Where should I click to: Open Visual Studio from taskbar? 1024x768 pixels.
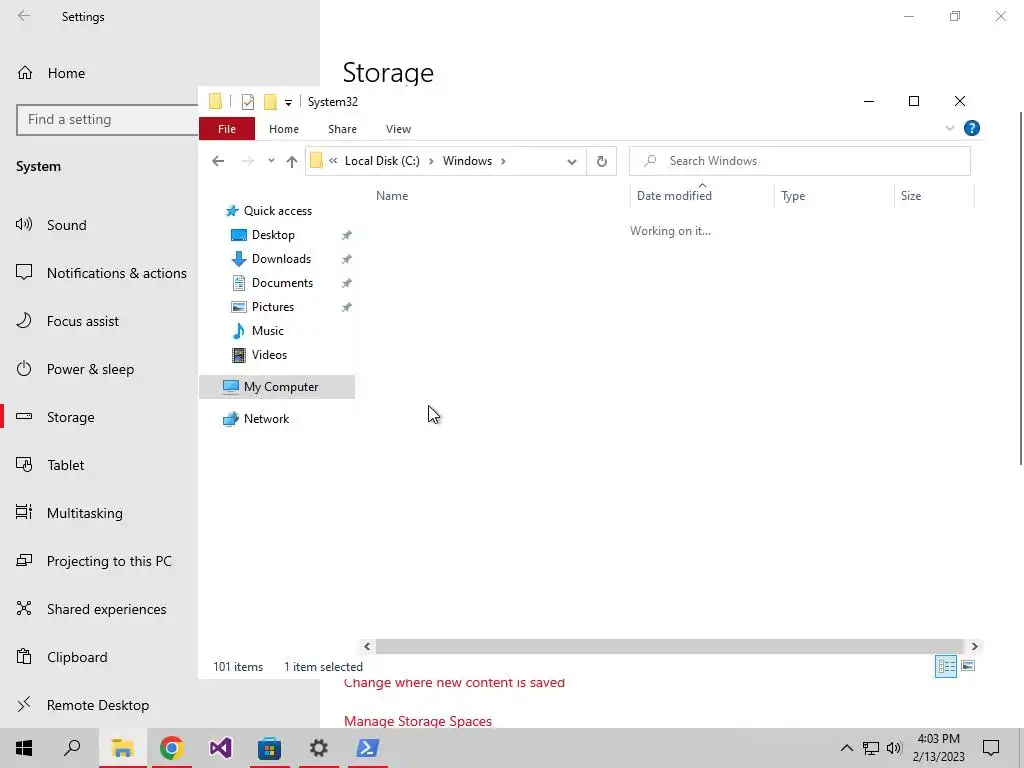[x=220, y=748]
